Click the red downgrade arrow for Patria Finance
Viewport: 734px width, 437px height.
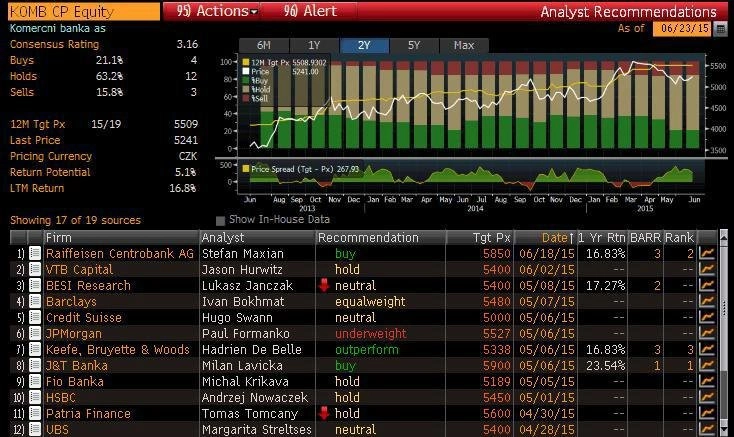324,414
